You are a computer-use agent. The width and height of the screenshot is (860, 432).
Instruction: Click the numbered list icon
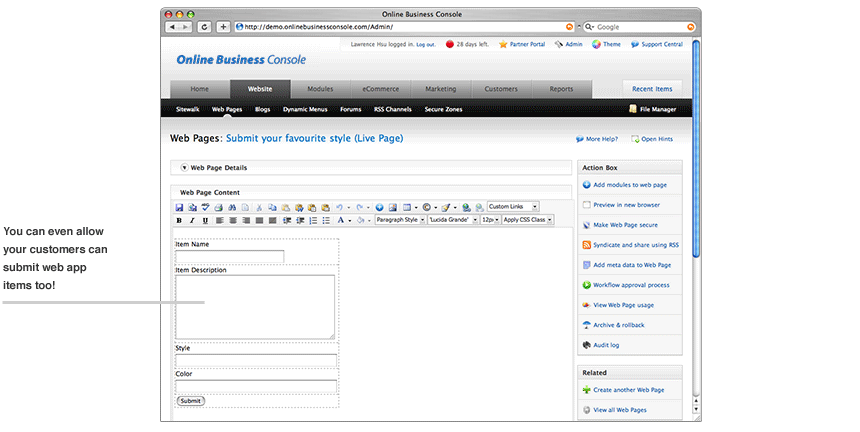tap(312, 220)
